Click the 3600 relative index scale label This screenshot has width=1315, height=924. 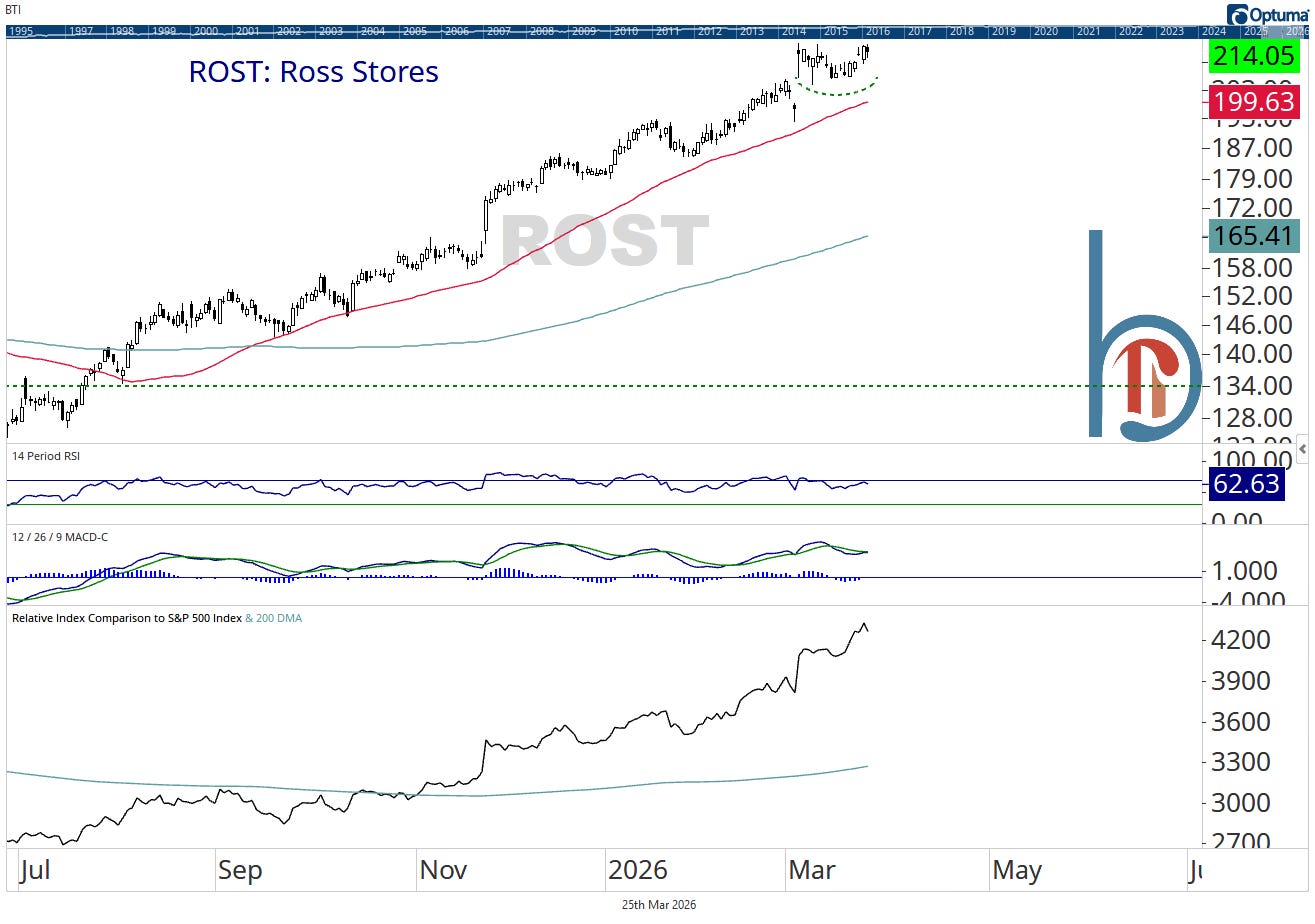click(1241, 722)
